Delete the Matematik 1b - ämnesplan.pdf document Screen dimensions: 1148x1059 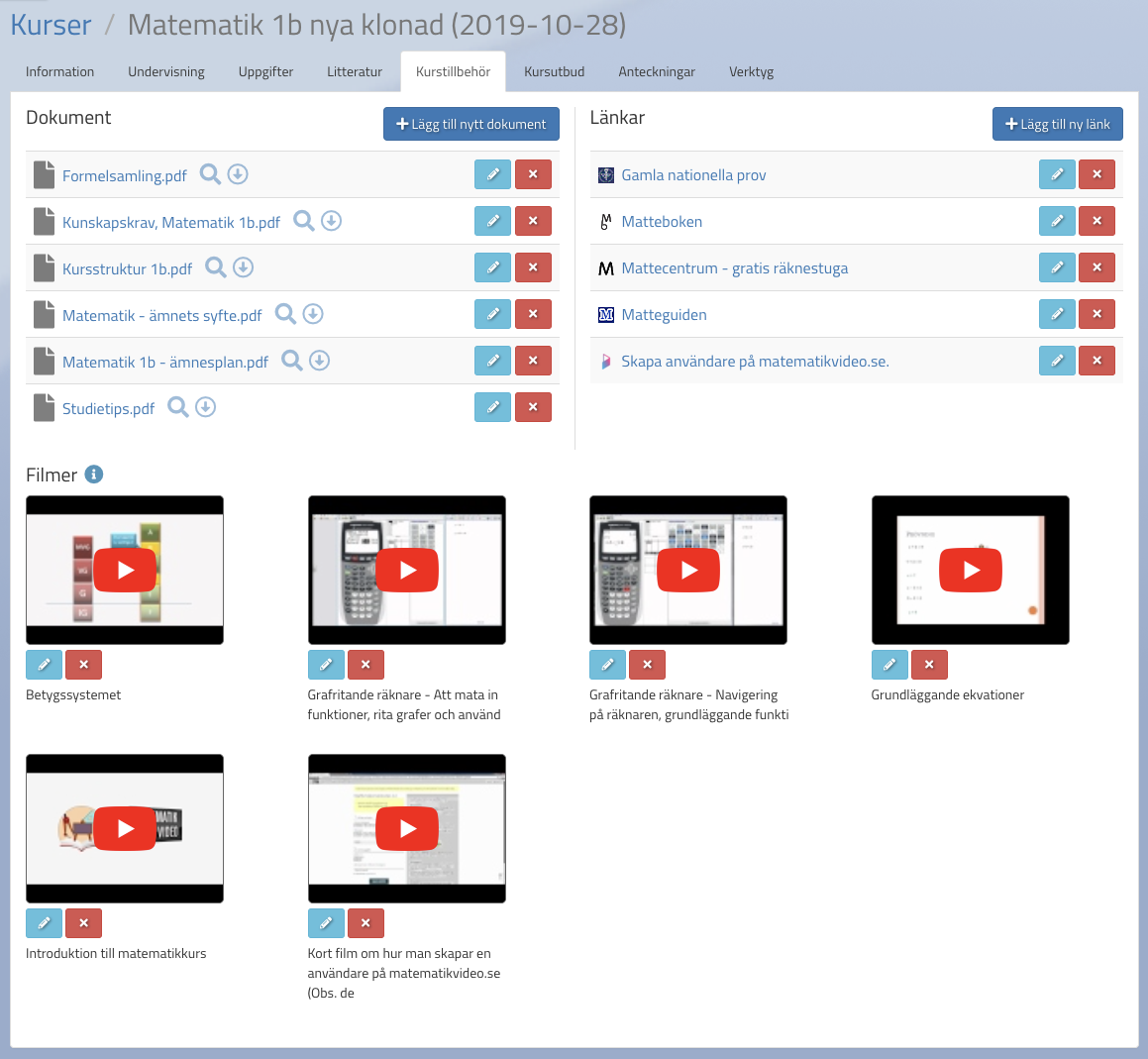533,361
